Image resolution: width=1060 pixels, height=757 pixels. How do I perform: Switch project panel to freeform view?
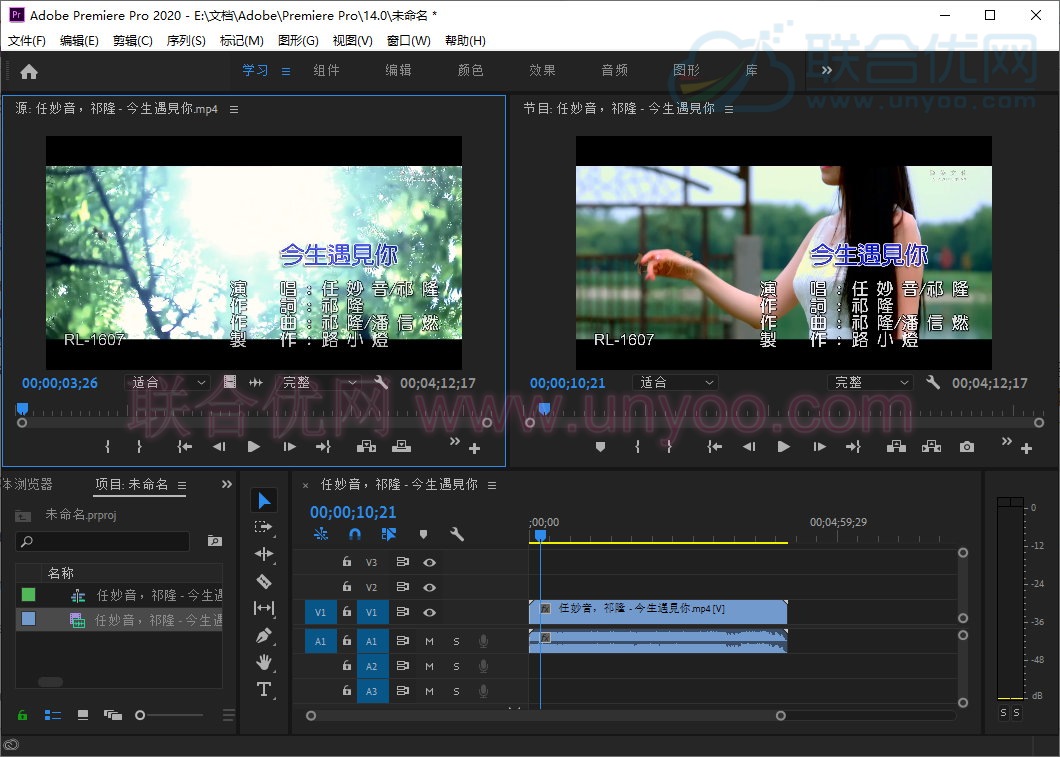coord(113,714)
